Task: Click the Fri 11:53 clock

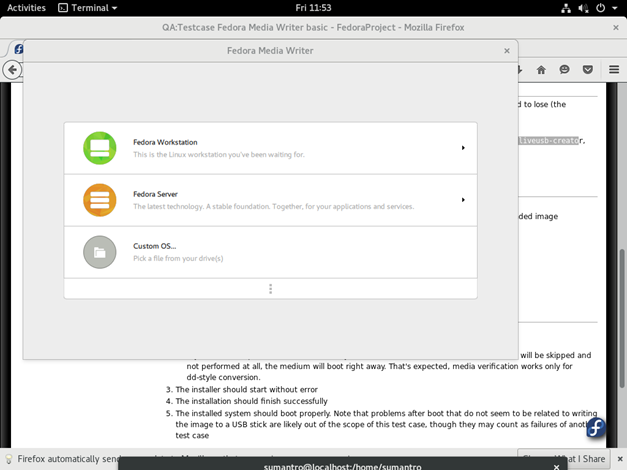Action: point(313,8)
